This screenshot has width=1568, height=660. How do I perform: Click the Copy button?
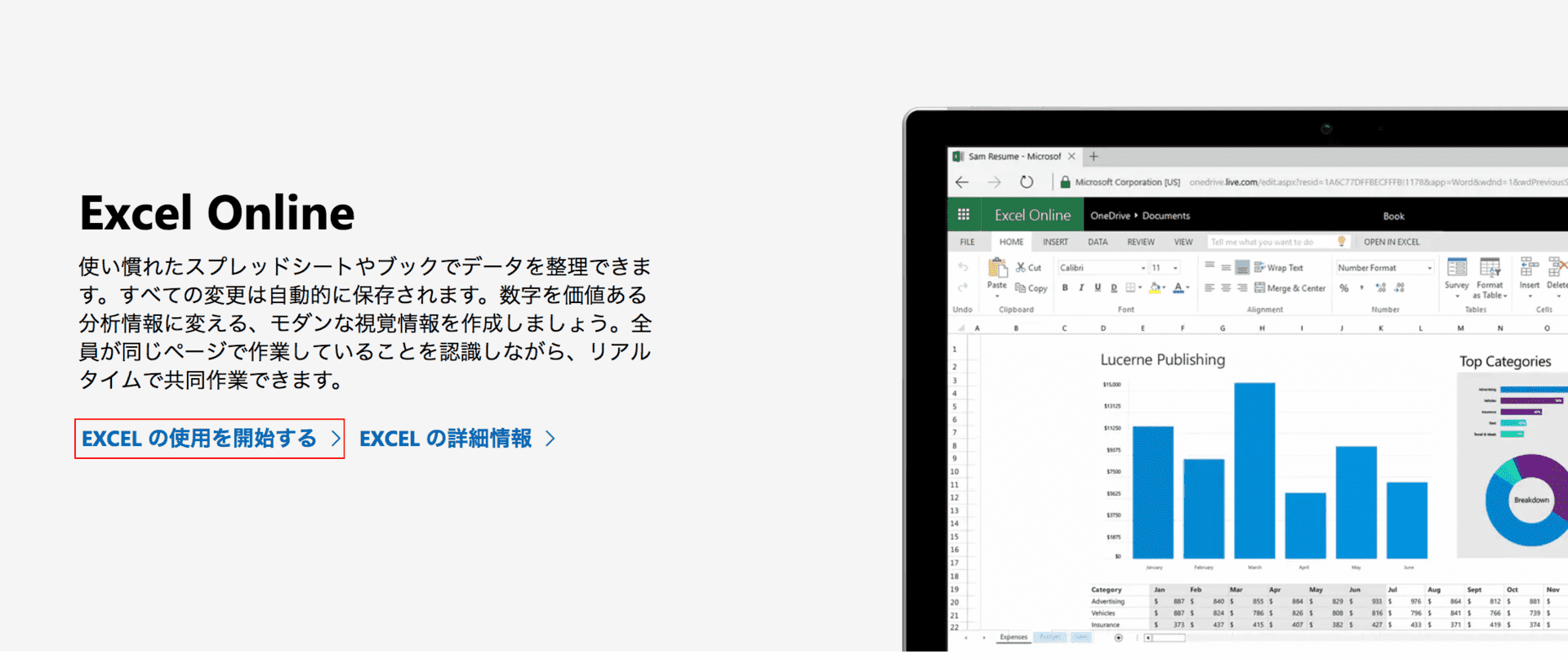[x=1031, y=288]
